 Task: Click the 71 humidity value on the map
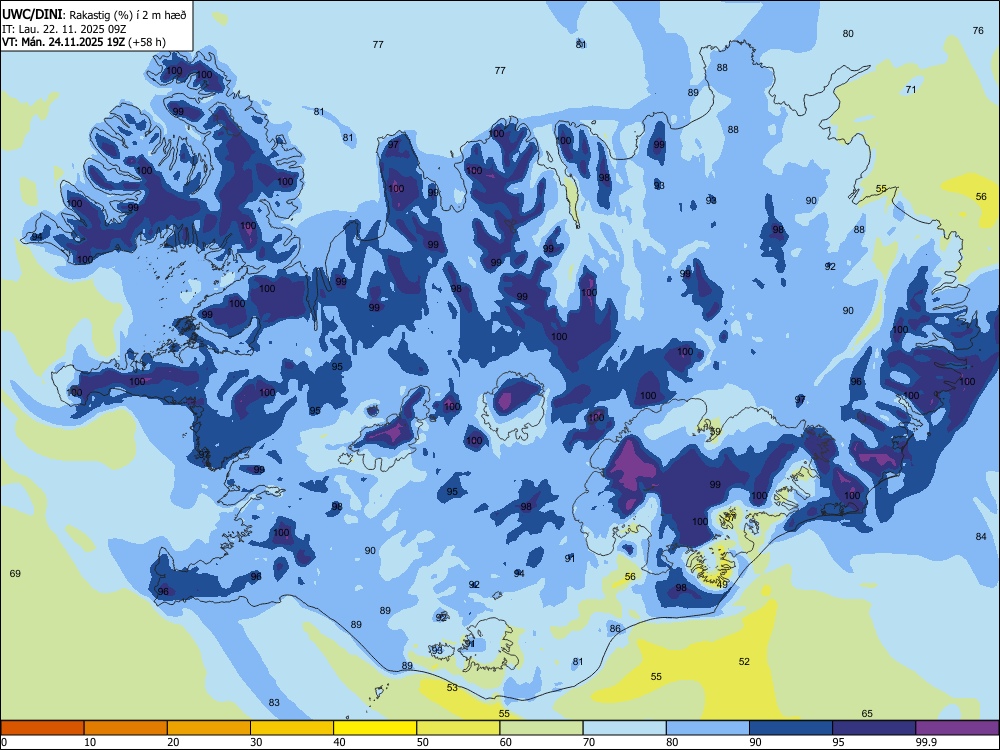click(x=911, y=90)
